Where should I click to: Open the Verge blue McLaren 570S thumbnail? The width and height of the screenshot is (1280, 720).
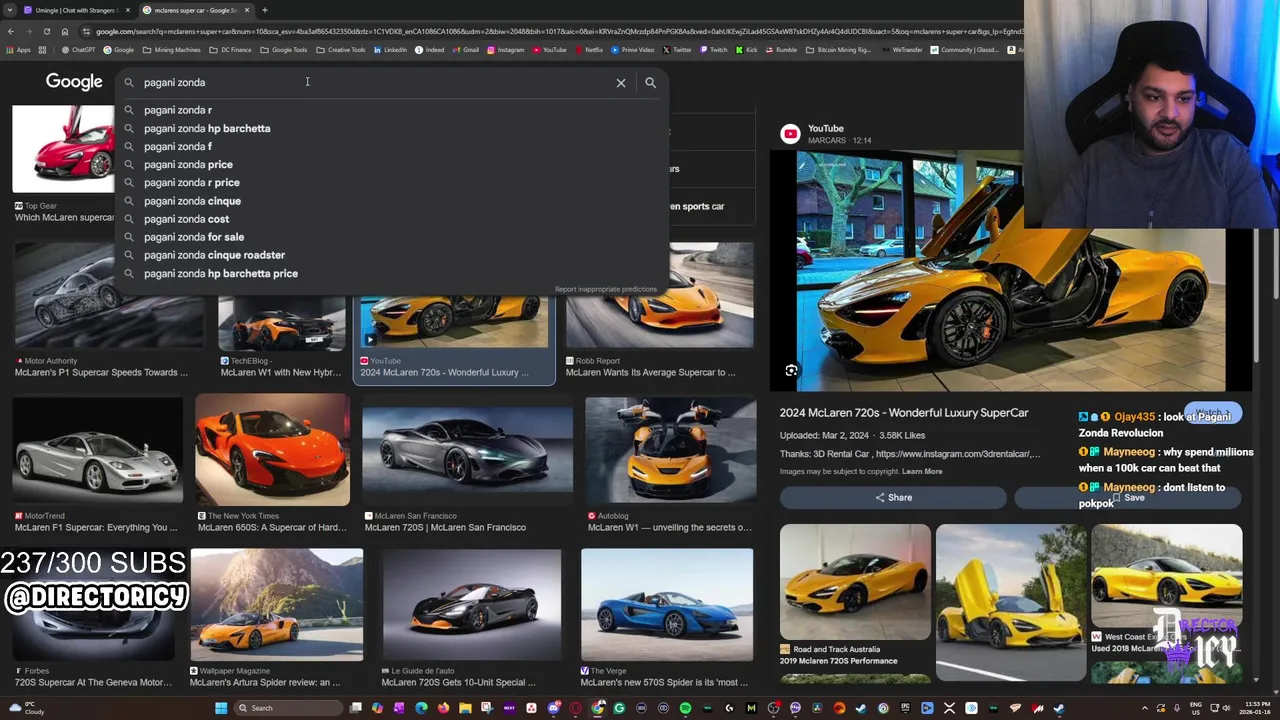click(x=667, y=605)
